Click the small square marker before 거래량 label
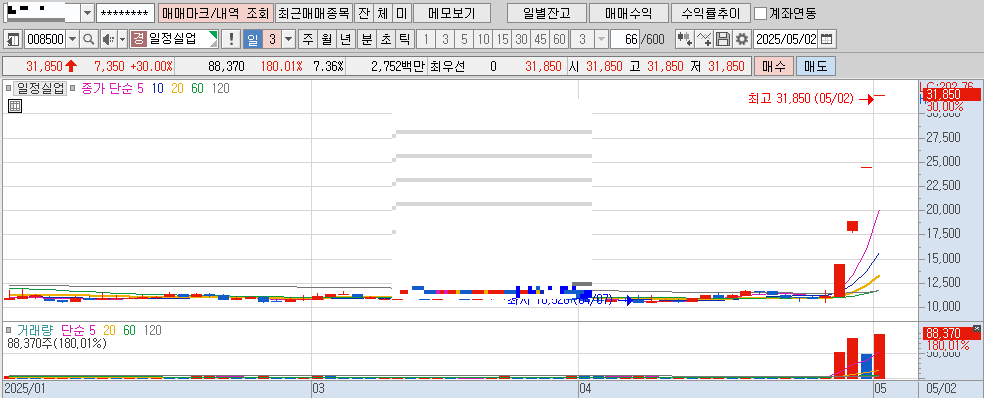The width and height of the screenshot is (984, 398). click(x=9, y=330)
